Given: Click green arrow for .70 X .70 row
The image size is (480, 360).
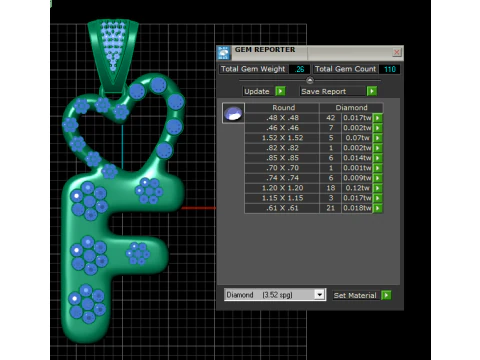Looking at the screenshot, I should pyautogui.click(x=377, y=168).
